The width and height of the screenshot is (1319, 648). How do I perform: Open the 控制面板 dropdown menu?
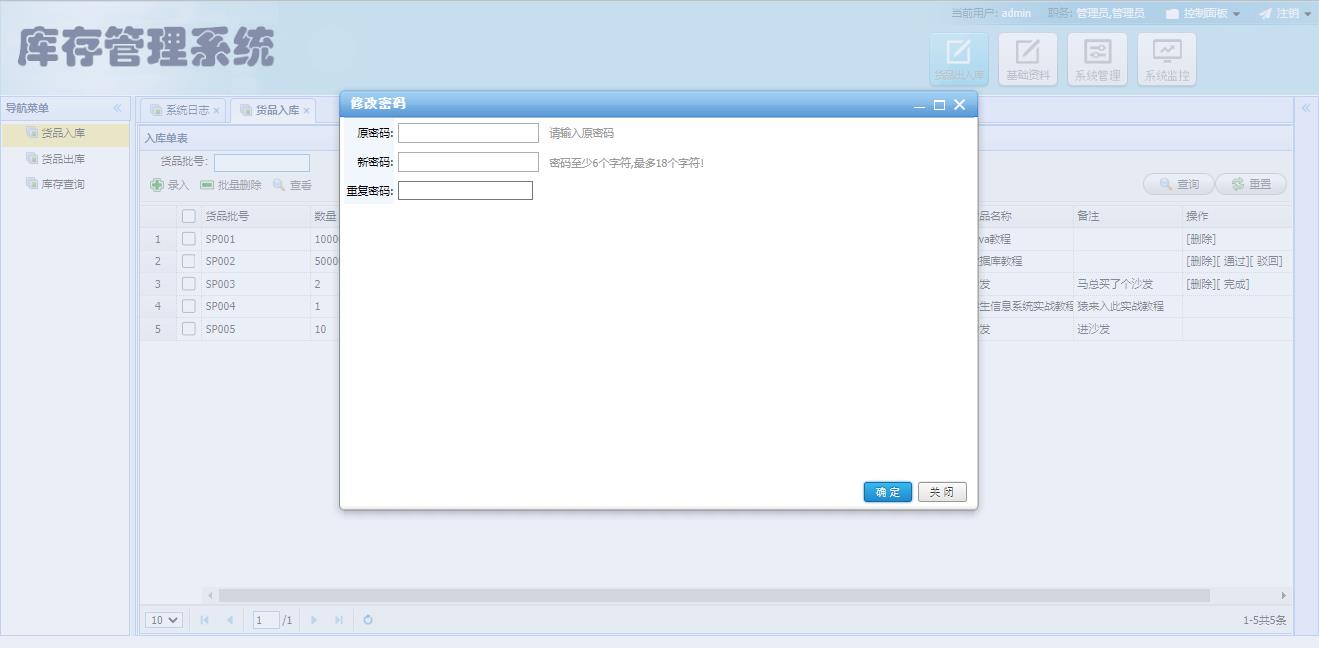click(x=1203, y=13)
